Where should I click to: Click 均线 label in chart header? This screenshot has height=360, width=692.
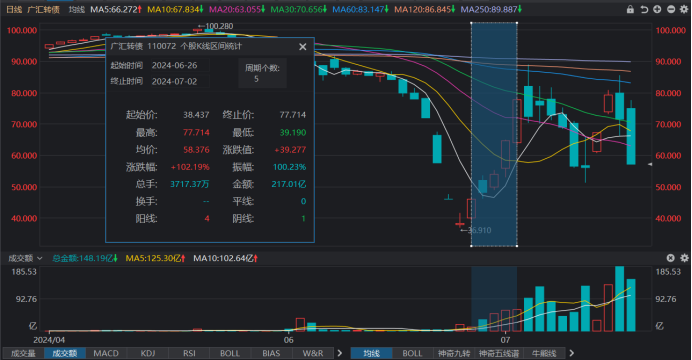[x=77, y=9]
